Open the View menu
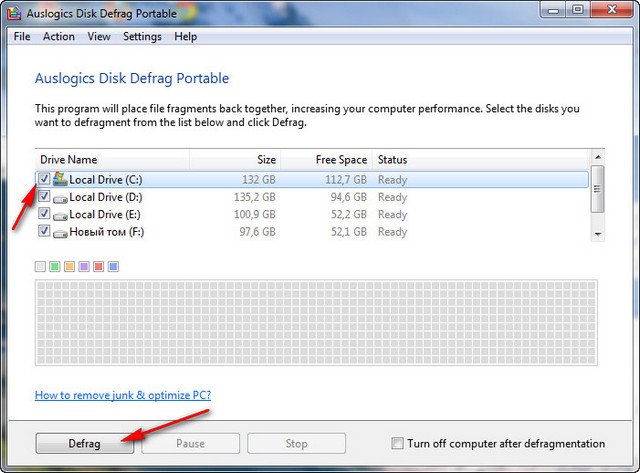The image size is (640, 473). click(x=99, y=36)
